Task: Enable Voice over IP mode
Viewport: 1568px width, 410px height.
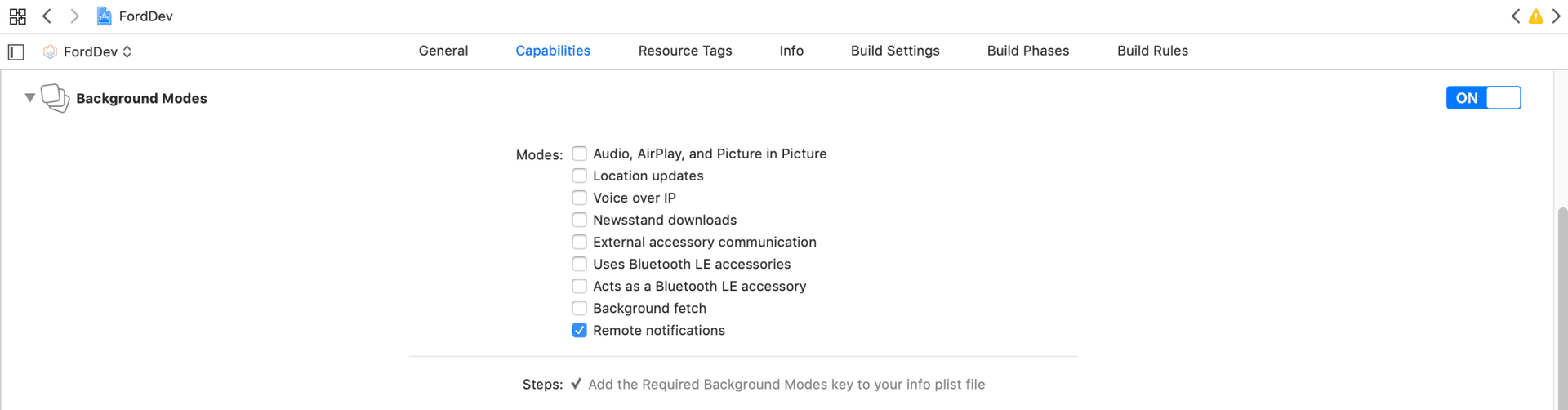Action: click(x=579, y=198)
